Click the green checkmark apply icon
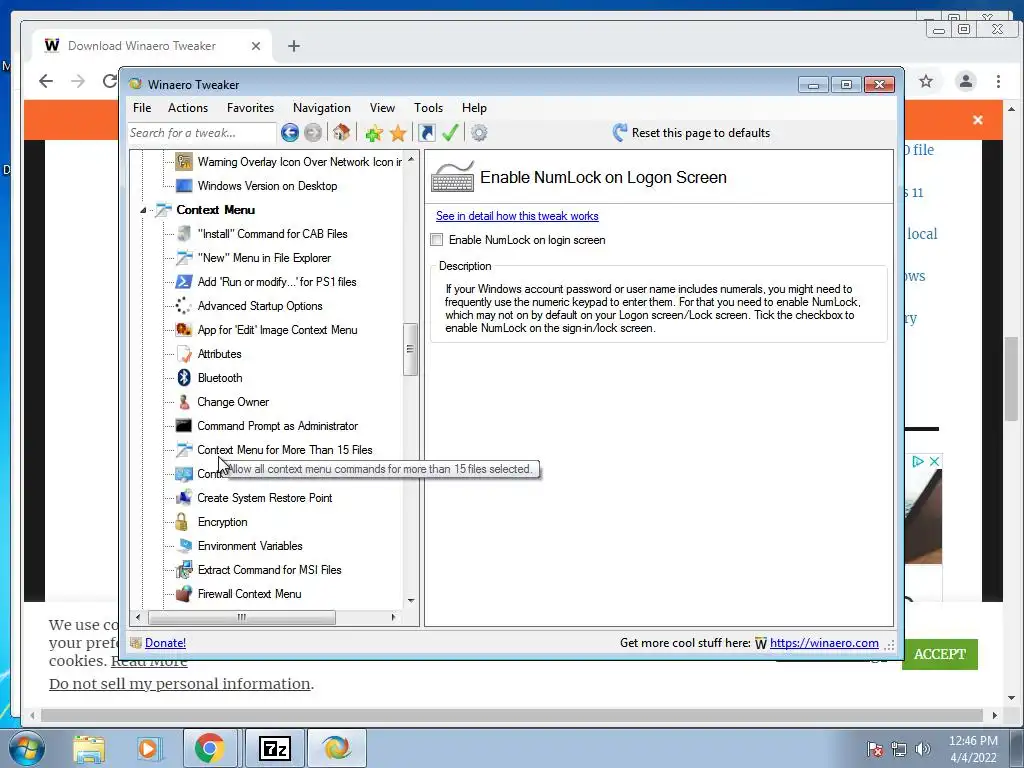 coord(450,133)
